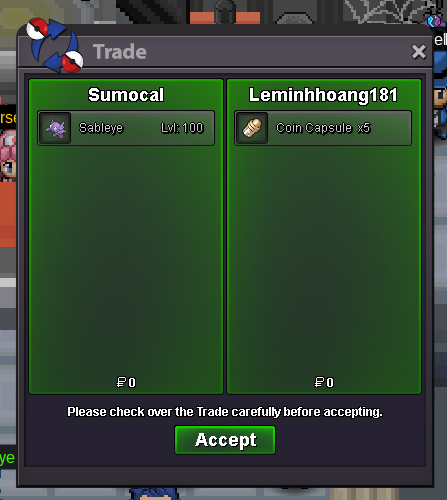Viewport: 447px width, 500px height.
Task: Click Sumocal's player name header
Action: [126, 95]
